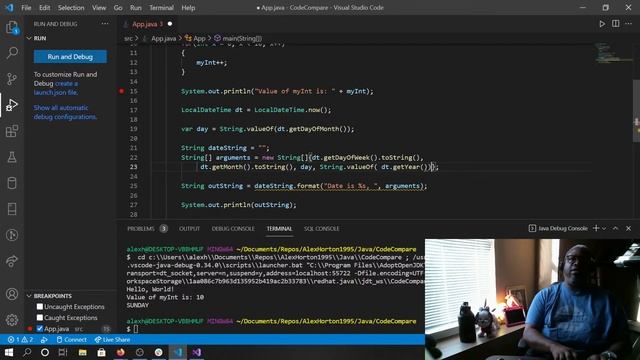The image size is (640, 360).
Task: Switch to the Problems panel tab
Action: 147,229
